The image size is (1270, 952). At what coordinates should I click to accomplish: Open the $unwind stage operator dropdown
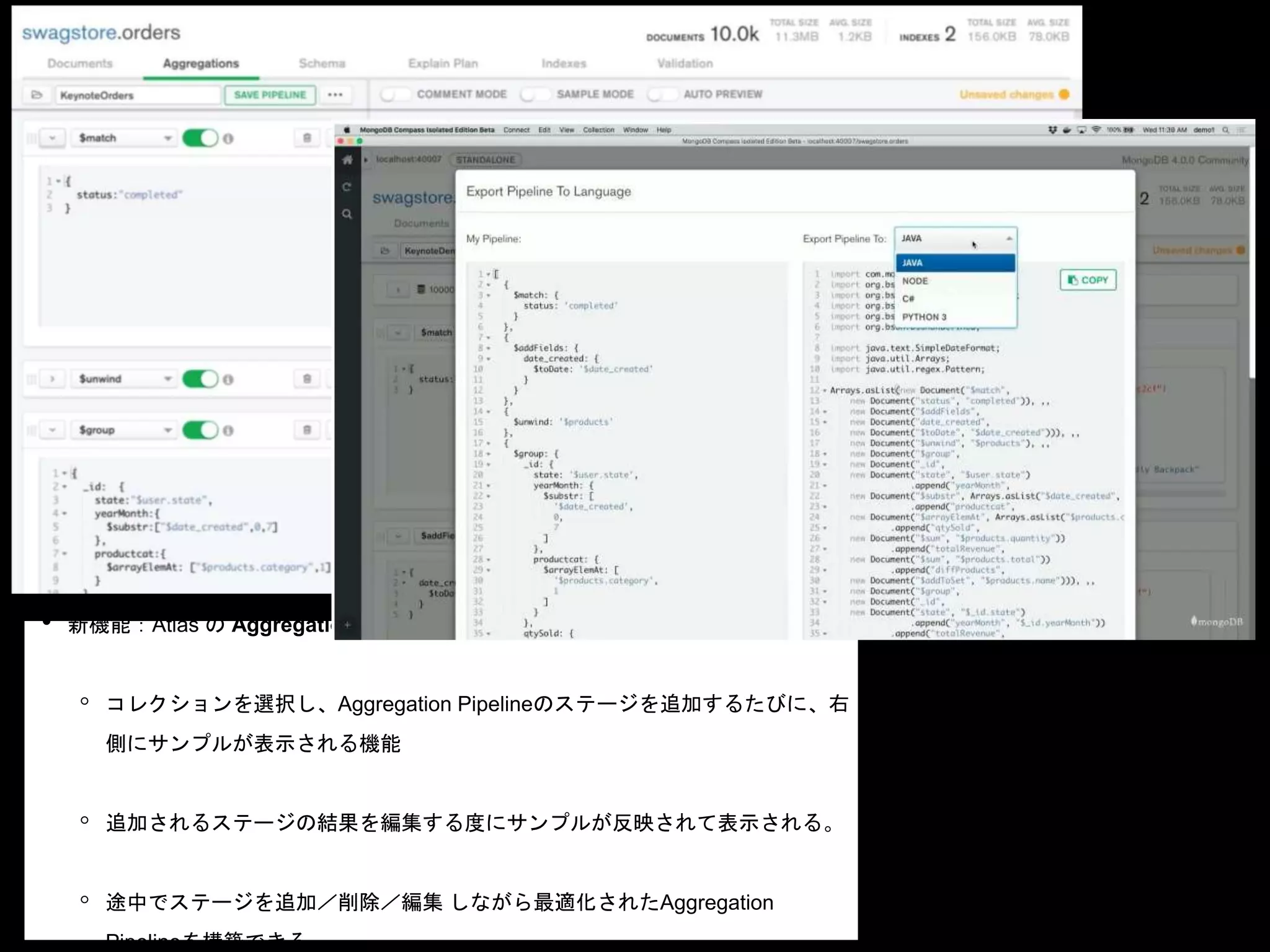pos(123,379)
